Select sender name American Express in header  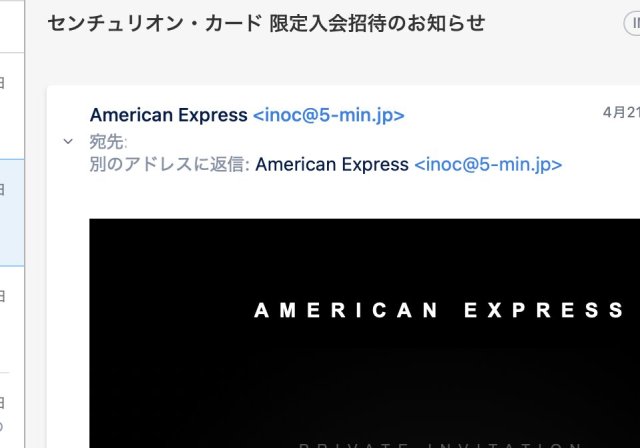coord(169,115)
